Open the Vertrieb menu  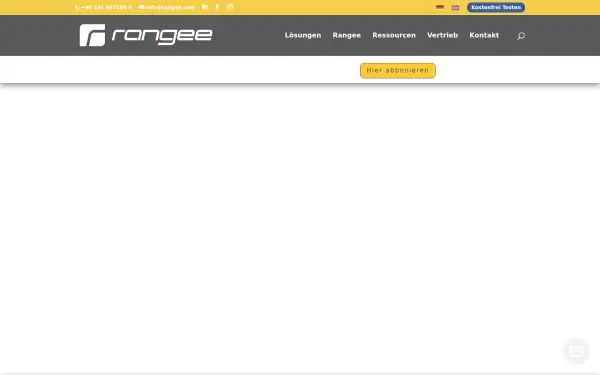click(442, 35)
